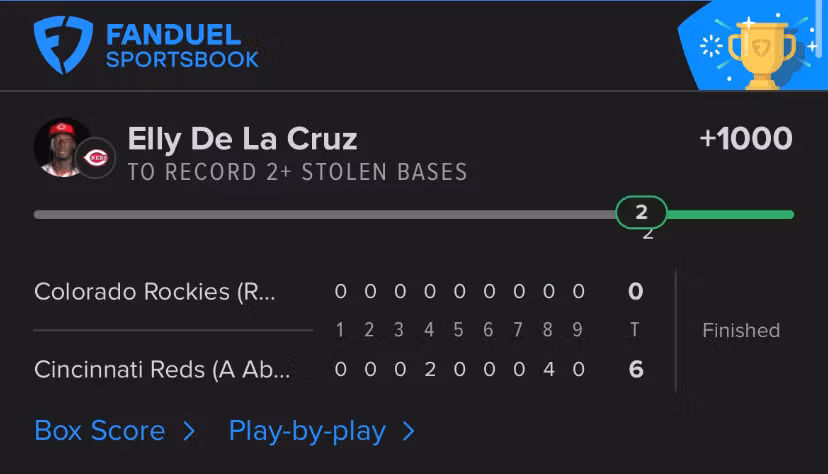Select the +1000 odds value
The image size is (828, 474).
coord(746,139)
